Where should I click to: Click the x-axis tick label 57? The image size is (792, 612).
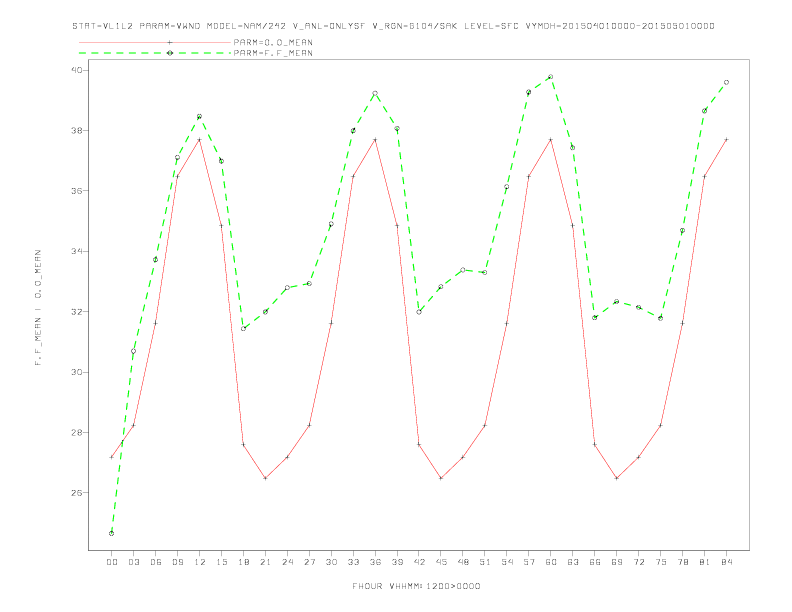(x=529, y=562)
